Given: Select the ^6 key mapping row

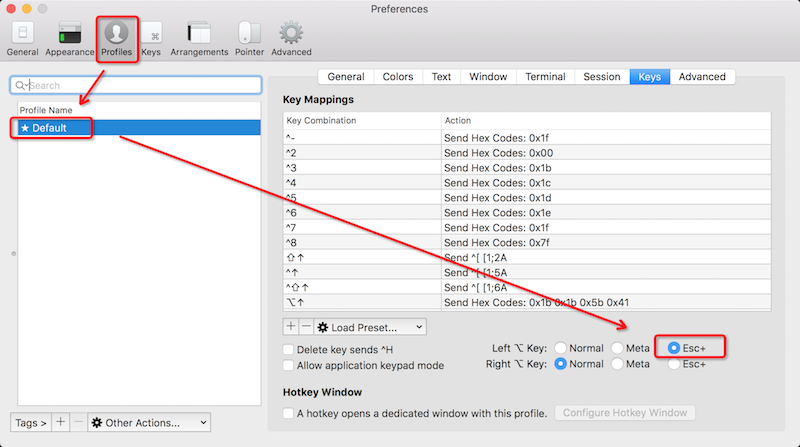Looking at the screenshot, I should point(527,213).
